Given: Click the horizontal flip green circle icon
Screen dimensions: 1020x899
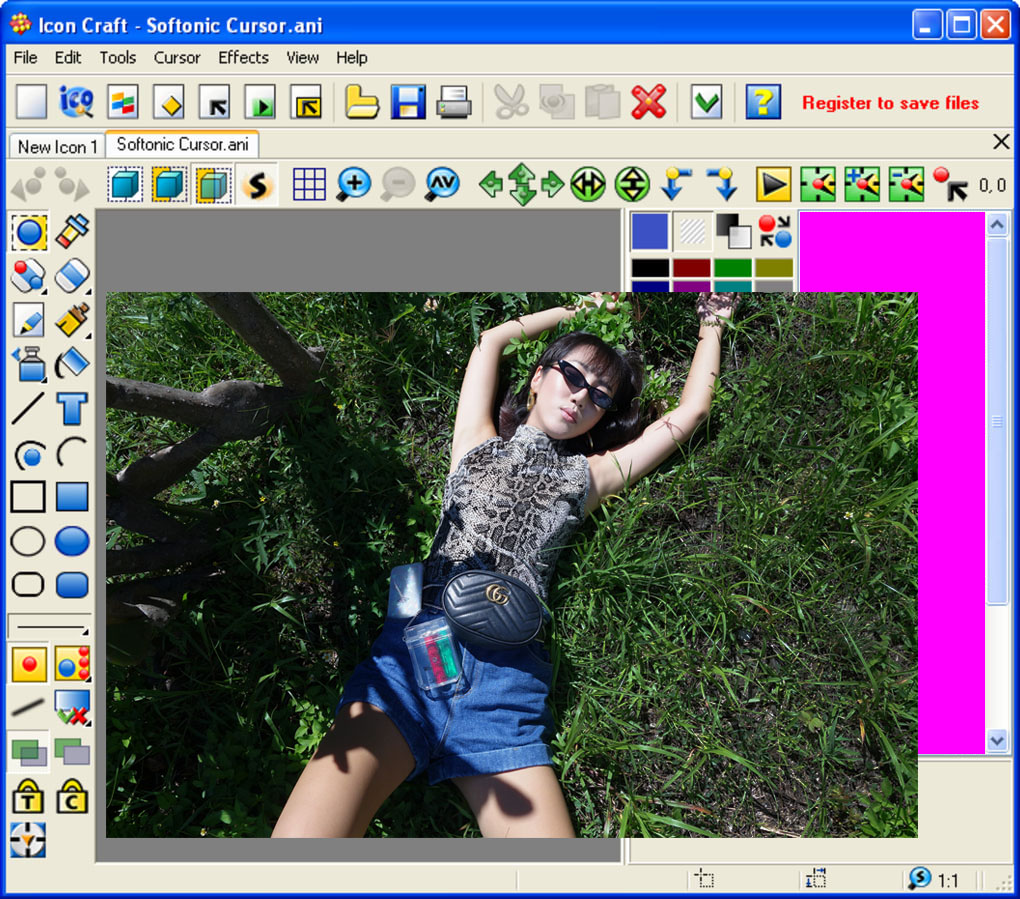Looking at the screenshot, I should coord(588,185).
